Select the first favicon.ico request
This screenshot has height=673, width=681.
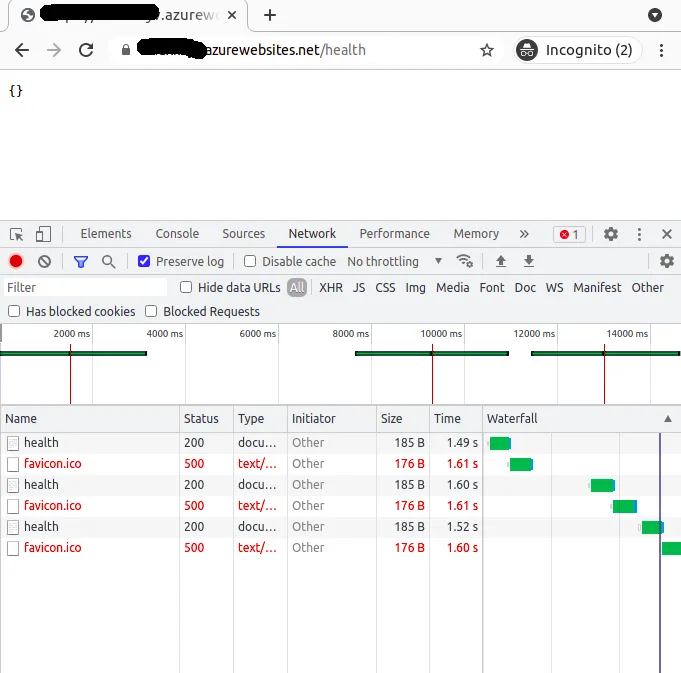coord(53,464)
